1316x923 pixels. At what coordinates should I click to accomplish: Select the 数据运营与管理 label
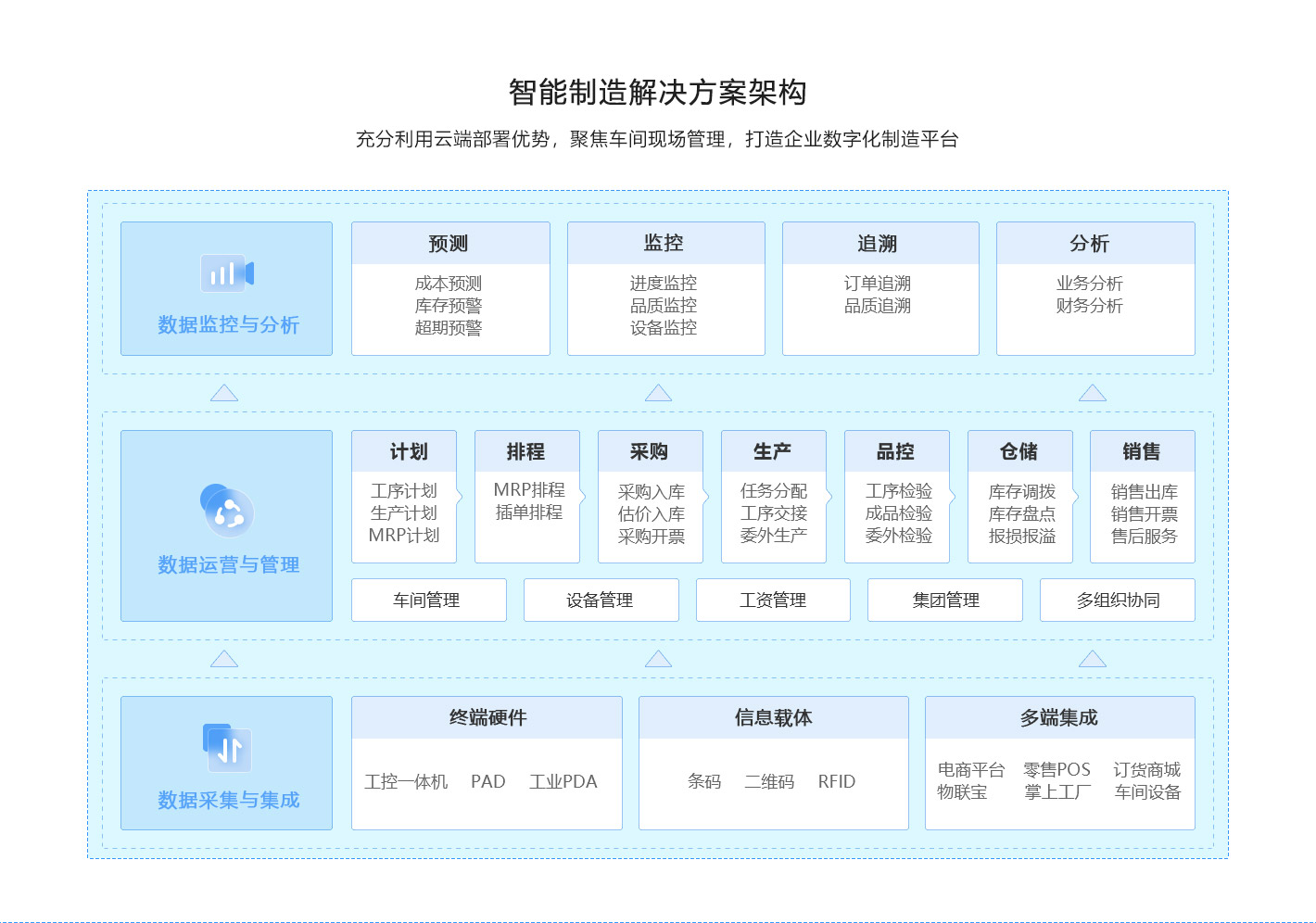coord(228,564)
